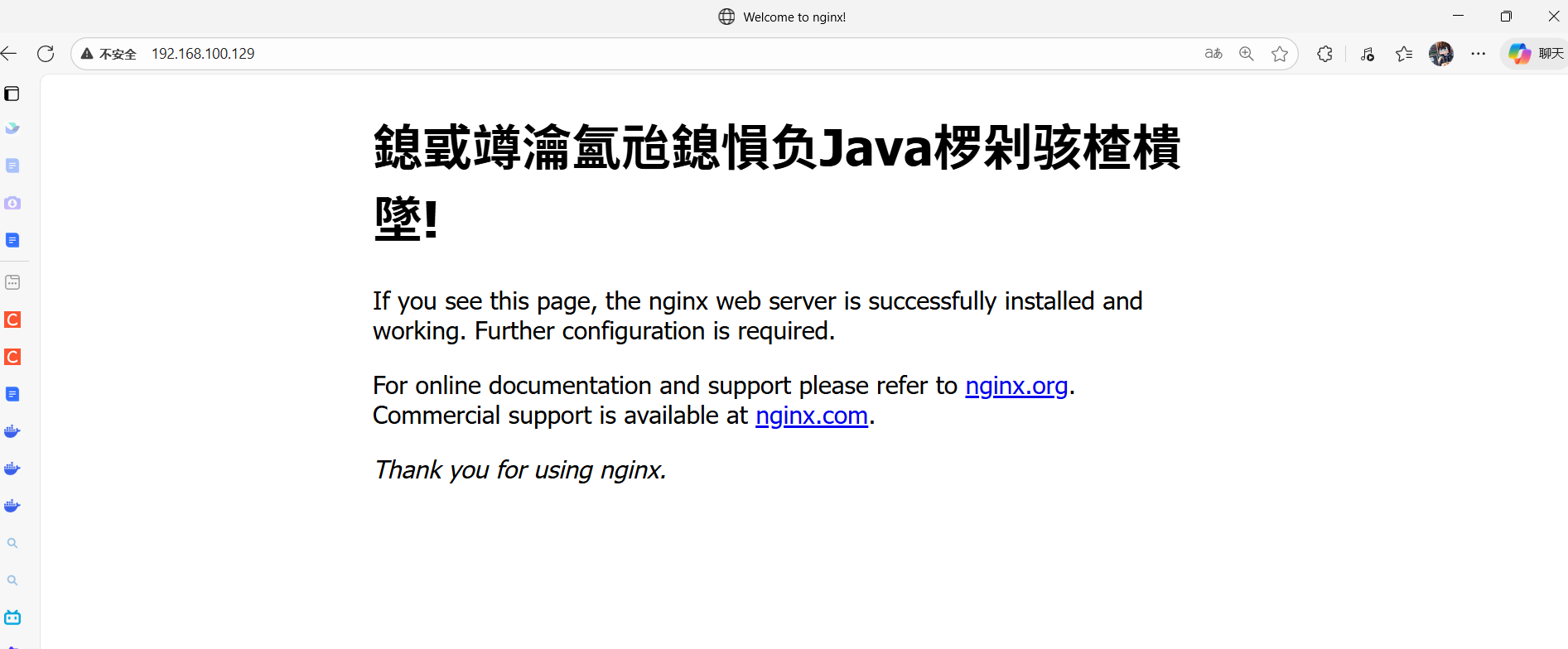
Task: Follow the nginx.org hyperlink
Action: (x=1016, y=386)
